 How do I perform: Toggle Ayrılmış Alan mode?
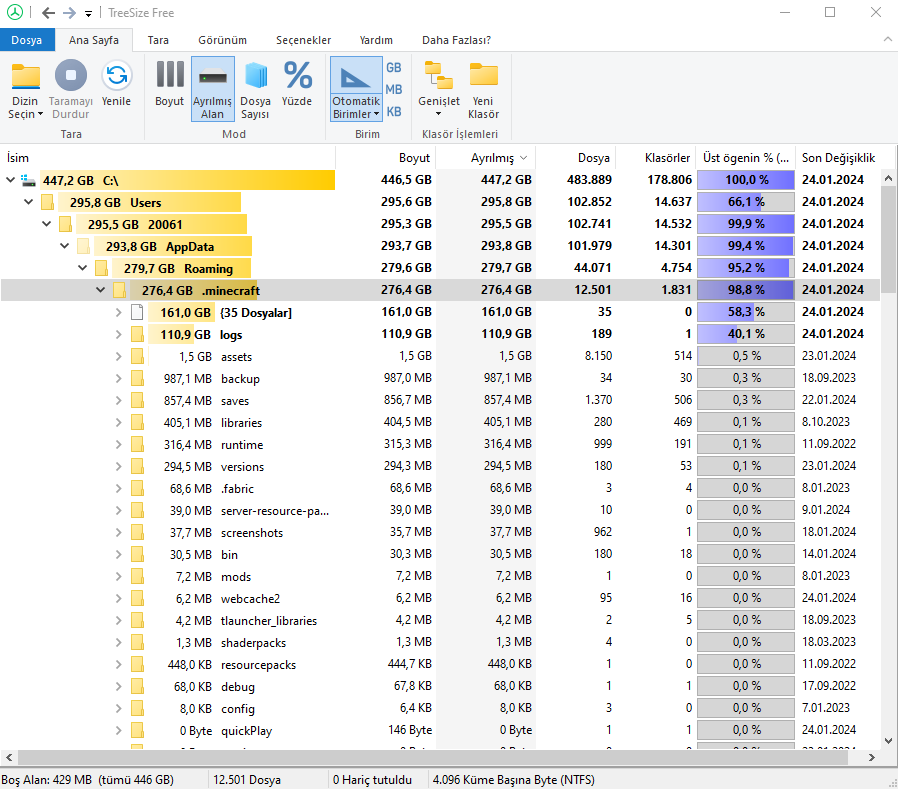coord(212,89)
